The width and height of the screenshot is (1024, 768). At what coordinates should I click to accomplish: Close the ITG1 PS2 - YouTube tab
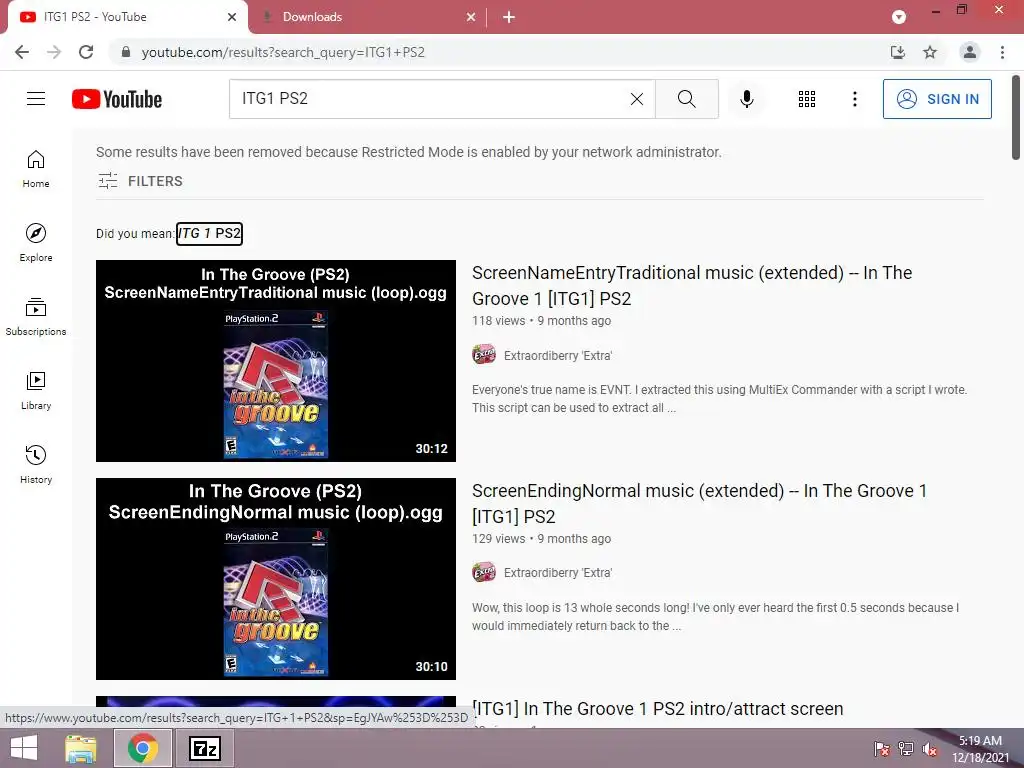click(x=232, y=17)
